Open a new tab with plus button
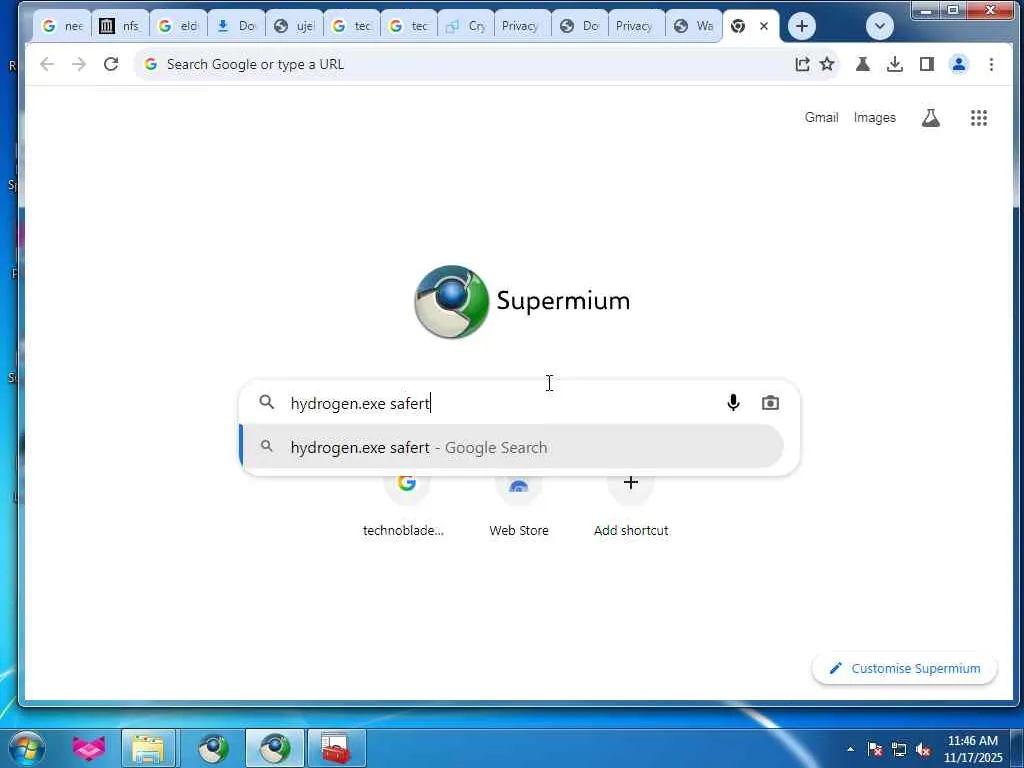This screenshot has height=768, width=1024. point(802,26)
